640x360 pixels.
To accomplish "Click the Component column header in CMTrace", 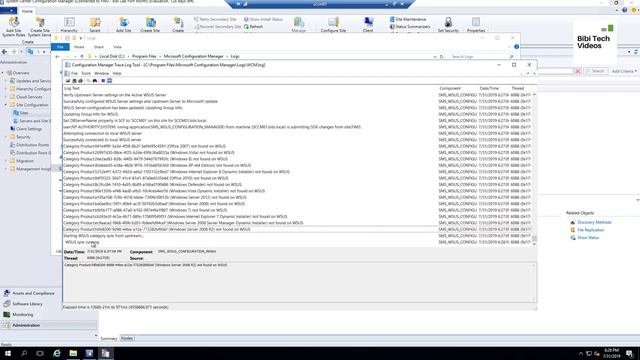I will [450, 88].
